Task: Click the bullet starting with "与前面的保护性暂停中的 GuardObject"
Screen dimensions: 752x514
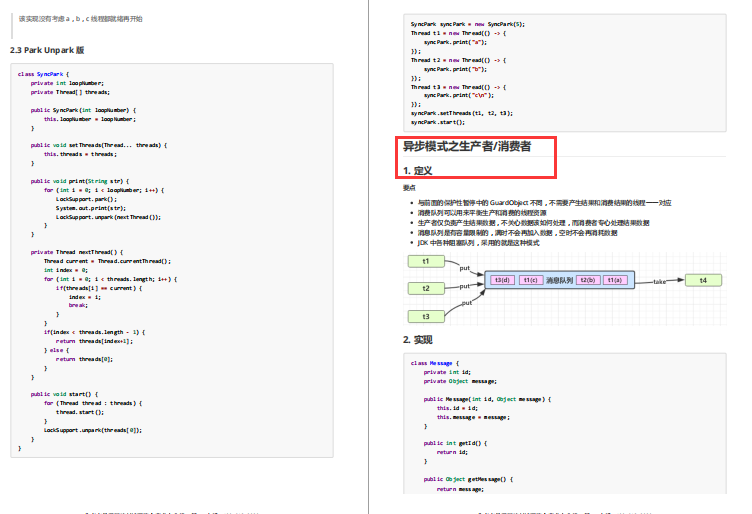Action: point(544,203)
